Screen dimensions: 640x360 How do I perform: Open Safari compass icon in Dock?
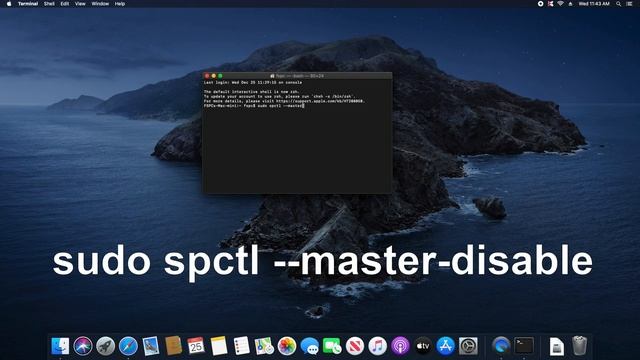pyautogui.click(x=128, y=346)
